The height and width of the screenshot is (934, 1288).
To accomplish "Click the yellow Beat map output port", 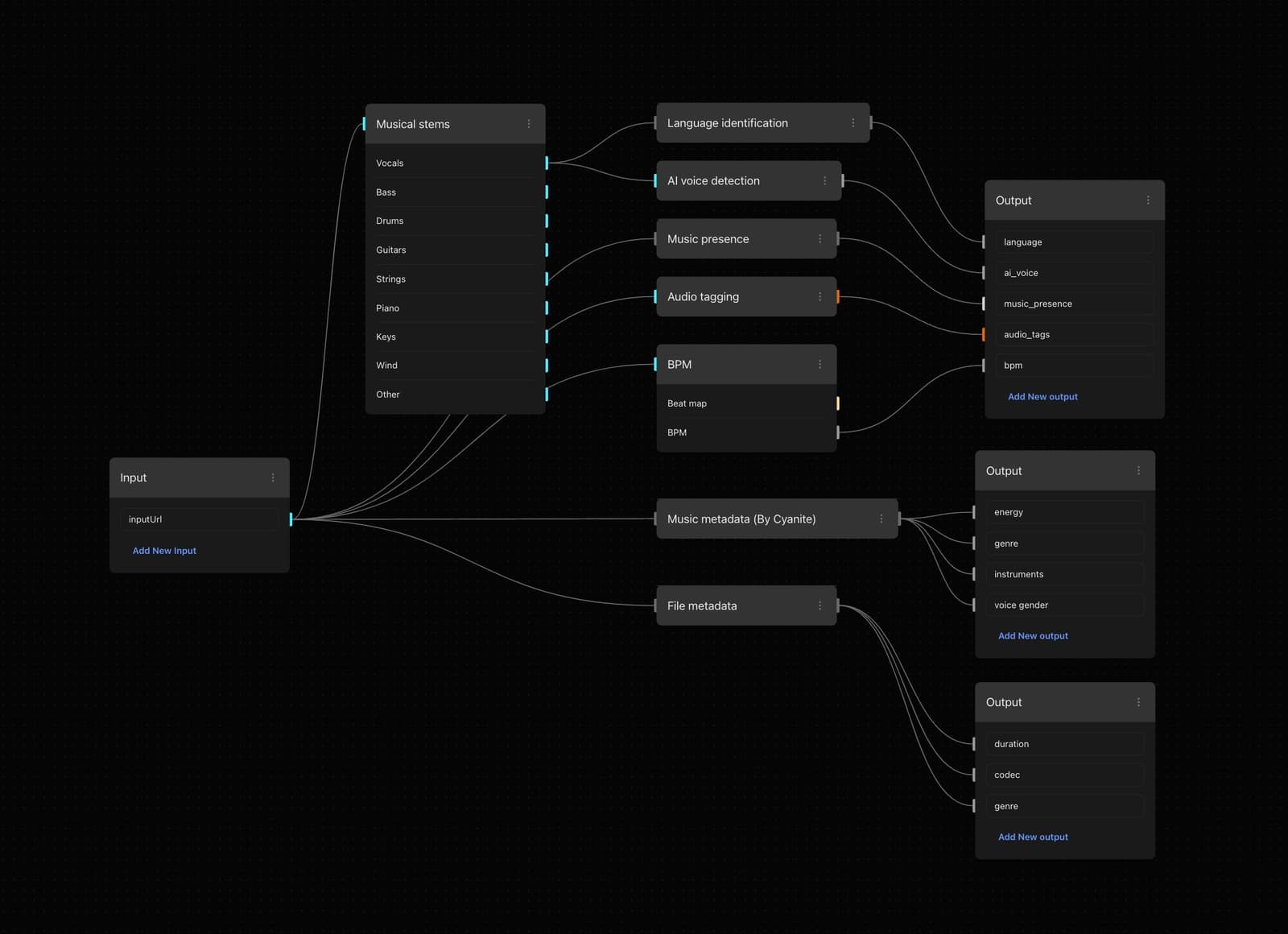I will pyautogui.click(x=838, y=403).
